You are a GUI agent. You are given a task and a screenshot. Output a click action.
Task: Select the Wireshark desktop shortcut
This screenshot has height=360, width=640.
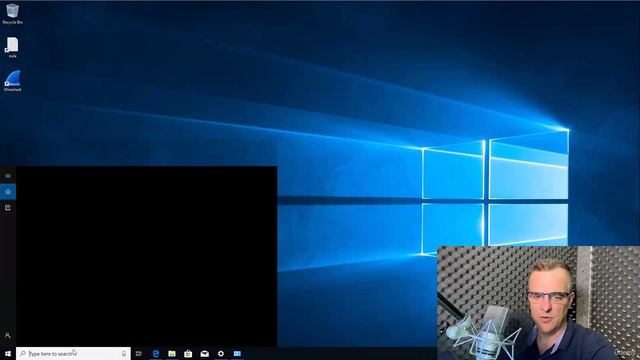12,81
